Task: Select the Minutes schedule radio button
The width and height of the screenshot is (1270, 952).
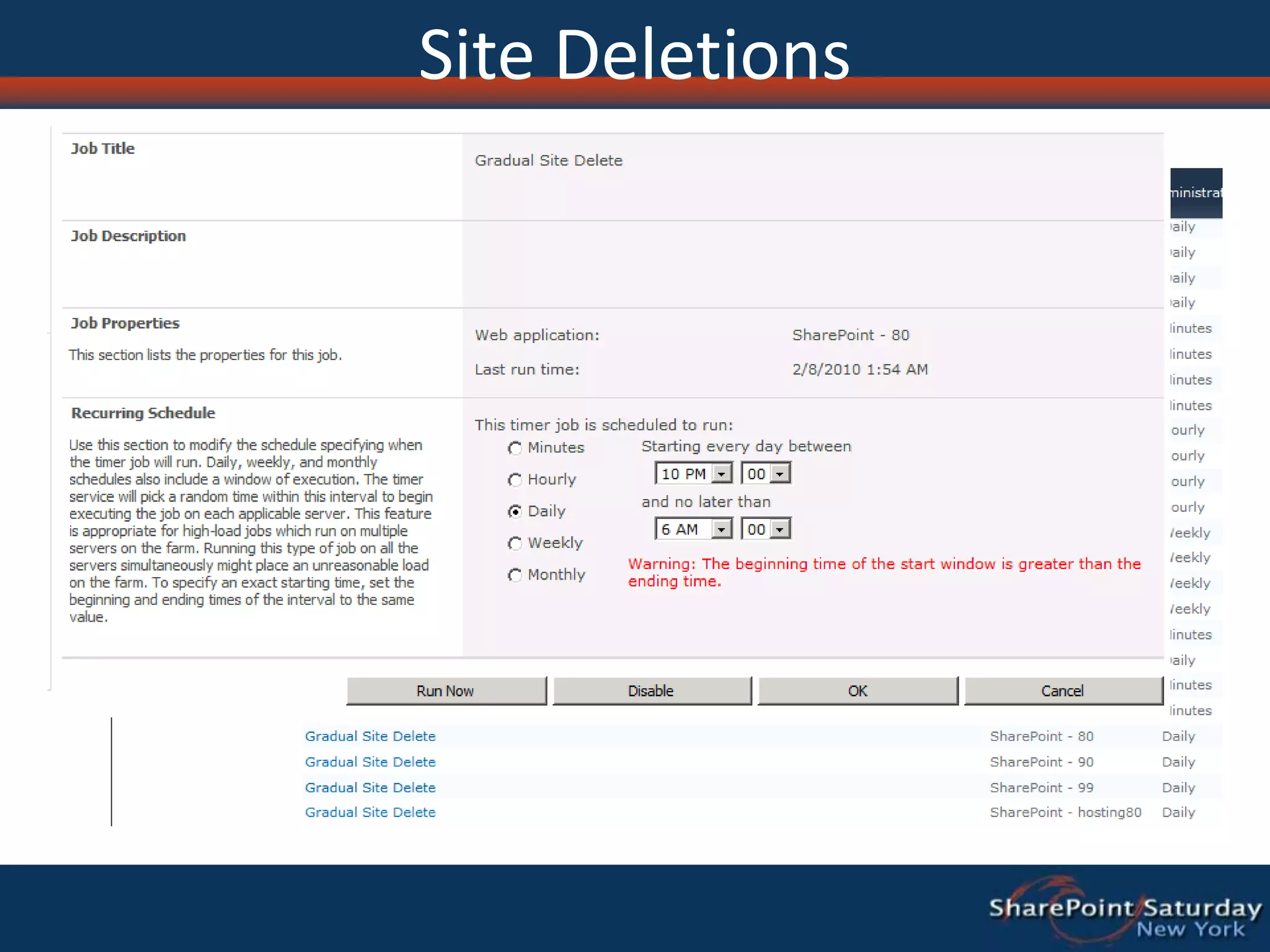Action: (515, 448)
